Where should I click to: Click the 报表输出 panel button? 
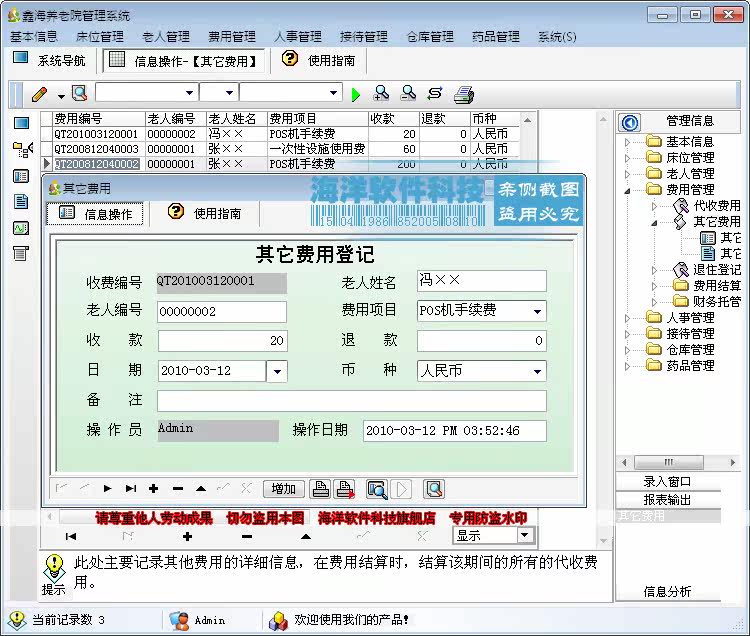pyautogui.click(x=668, y=500)
